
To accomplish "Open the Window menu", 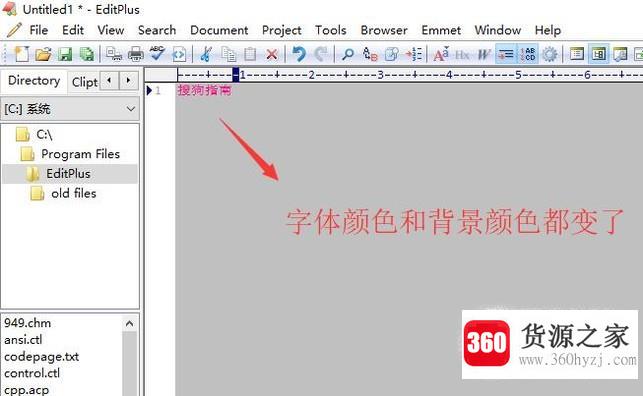I will pos(497,30).
